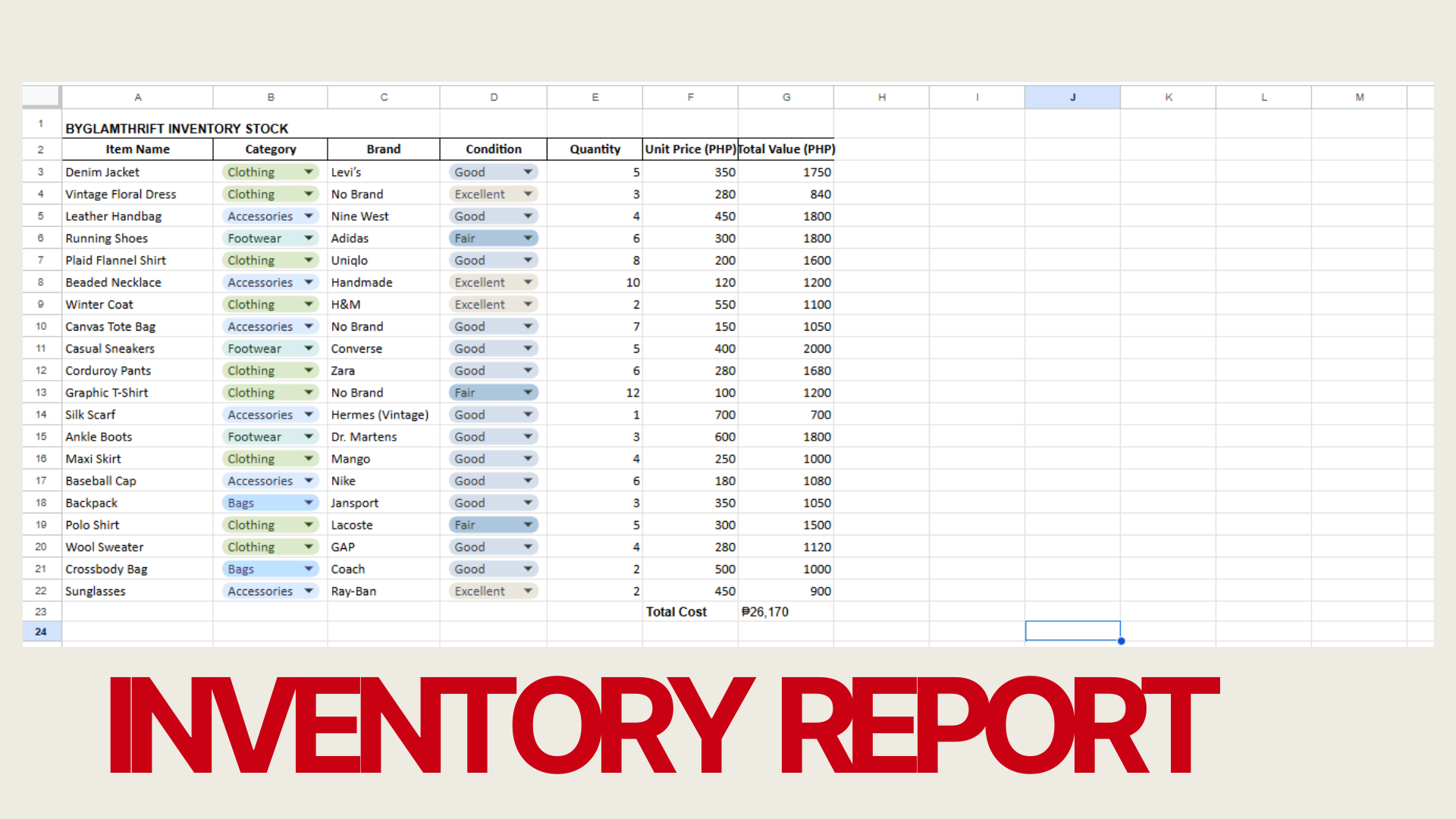The height and width of the screenshot is (819, 1456).
Task: Expand Condition dropdown for Polo Shirt
Action: click(528, 525)
